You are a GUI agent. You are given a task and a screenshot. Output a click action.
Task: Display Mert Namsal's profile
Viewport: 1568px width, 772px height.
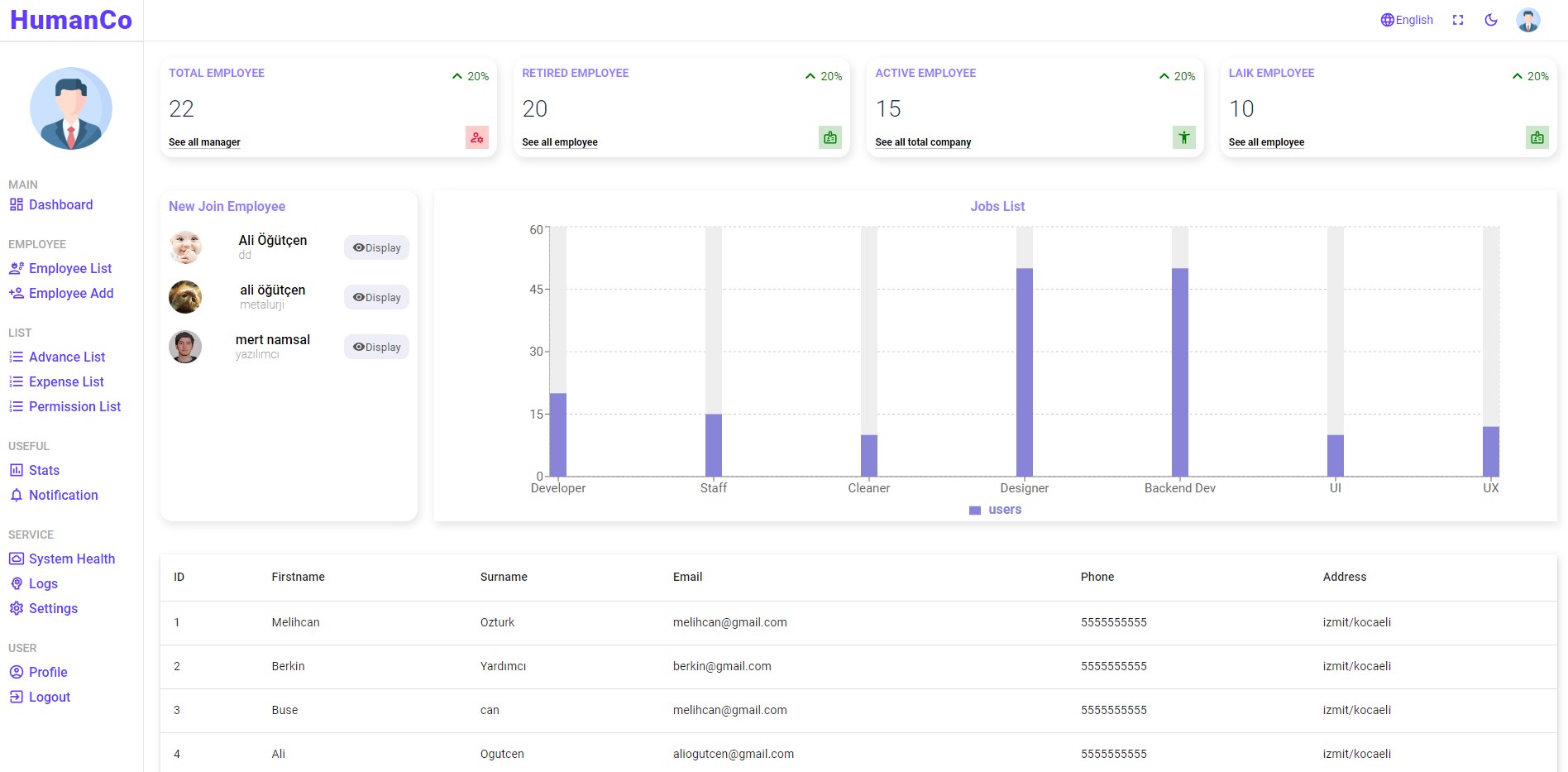(376, 347)
